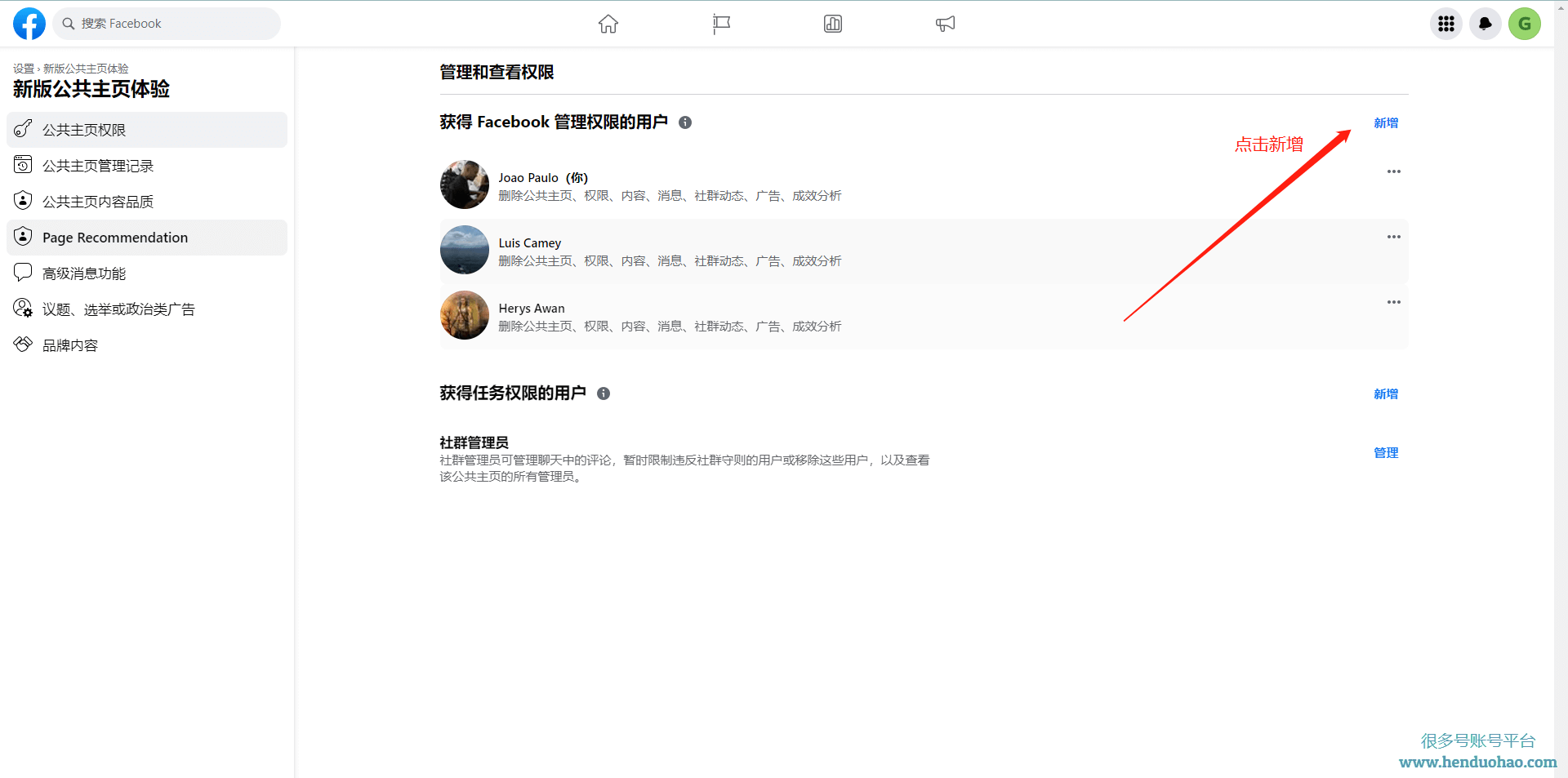Click the page vertical scrollbar
Image resolution: width=1568 pixels, height=778 pixels.
(x=1561, y=389)
